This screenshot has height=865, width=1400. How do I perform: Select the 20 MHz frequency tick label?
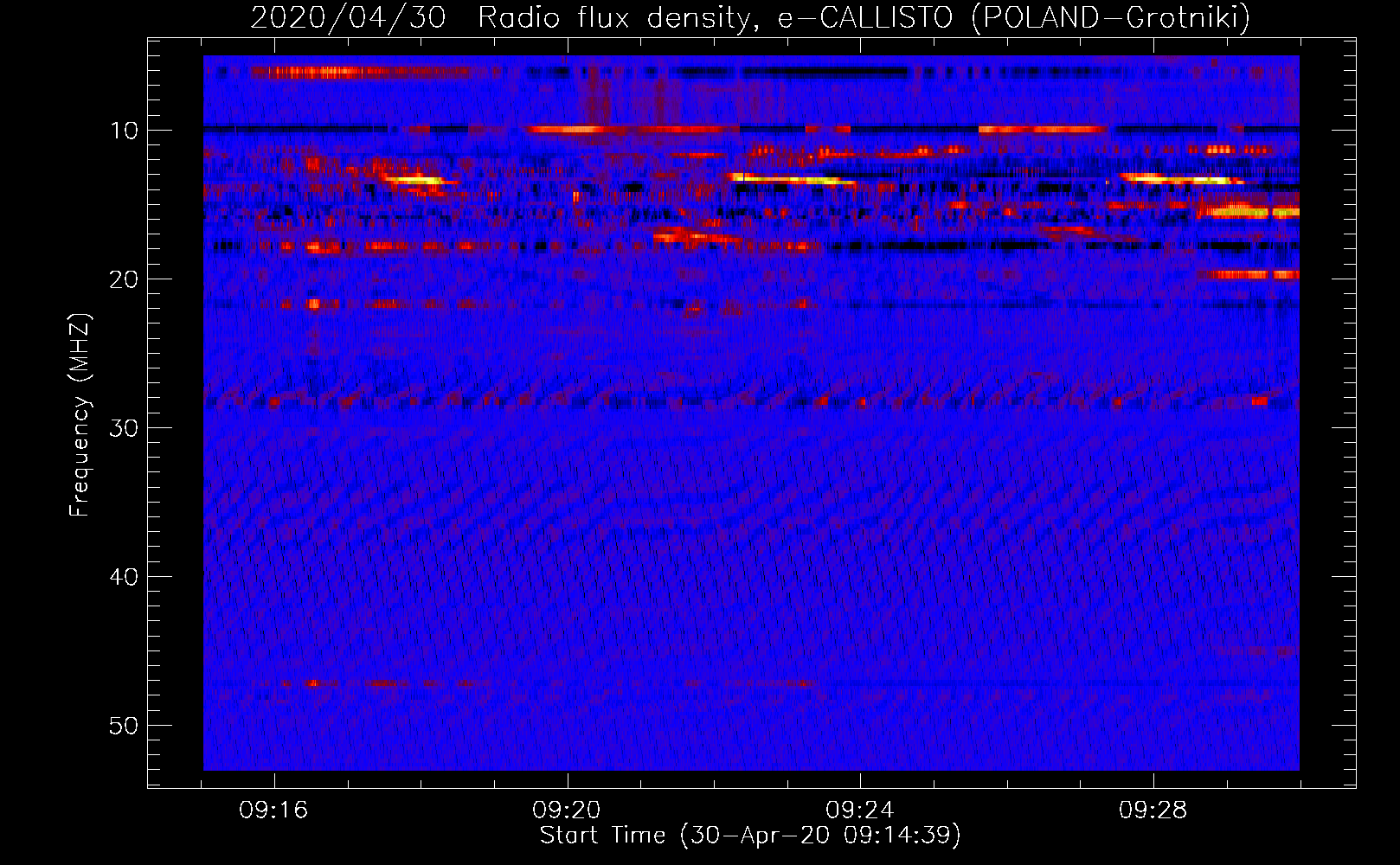[125, 279]
